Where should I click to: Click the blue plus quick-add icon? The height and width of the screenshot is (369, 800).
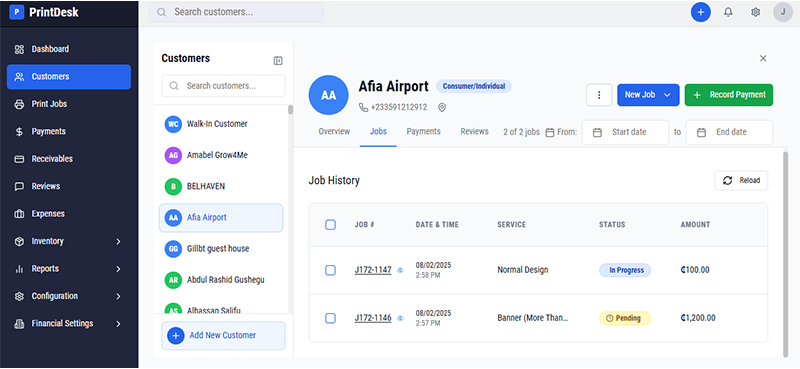701,12
